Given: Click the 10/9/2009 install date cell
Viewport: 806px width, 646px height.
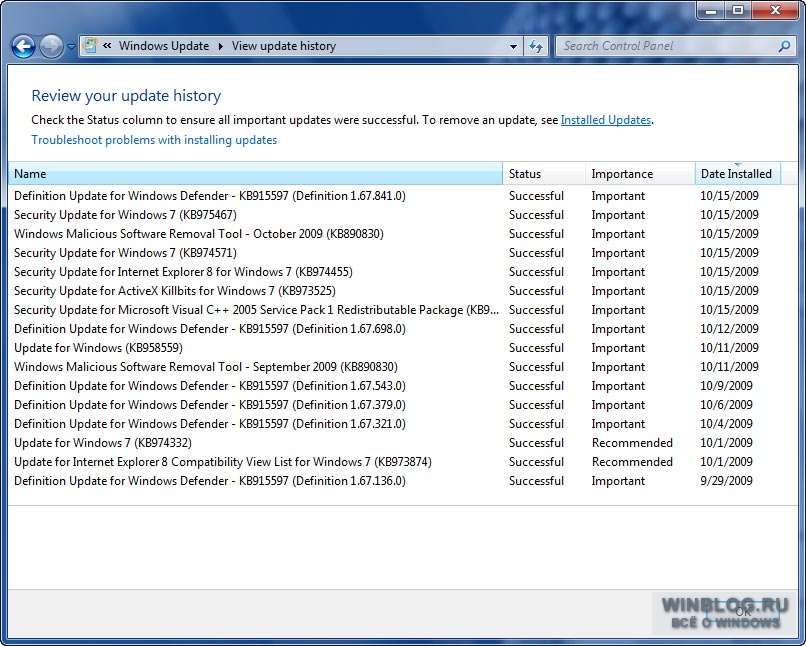Looking at the screenshot, I should 726,386.
